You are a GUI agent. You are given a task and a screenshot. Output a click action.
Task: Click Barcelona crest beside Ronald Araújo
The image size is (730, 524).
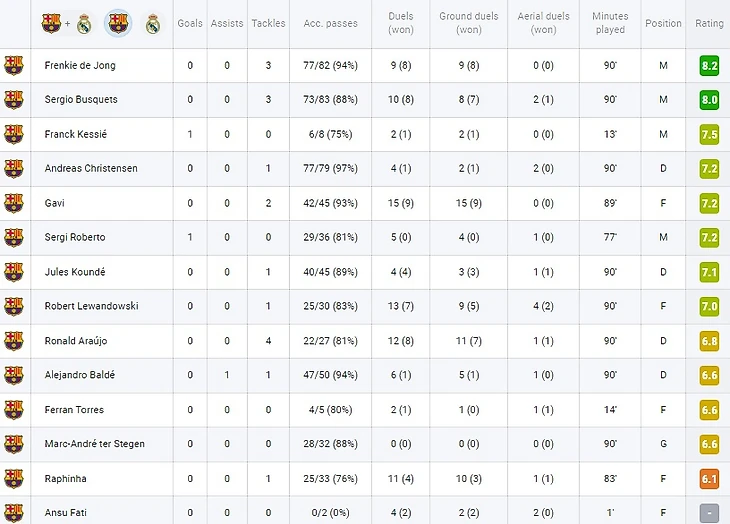(x=13, y=341)
